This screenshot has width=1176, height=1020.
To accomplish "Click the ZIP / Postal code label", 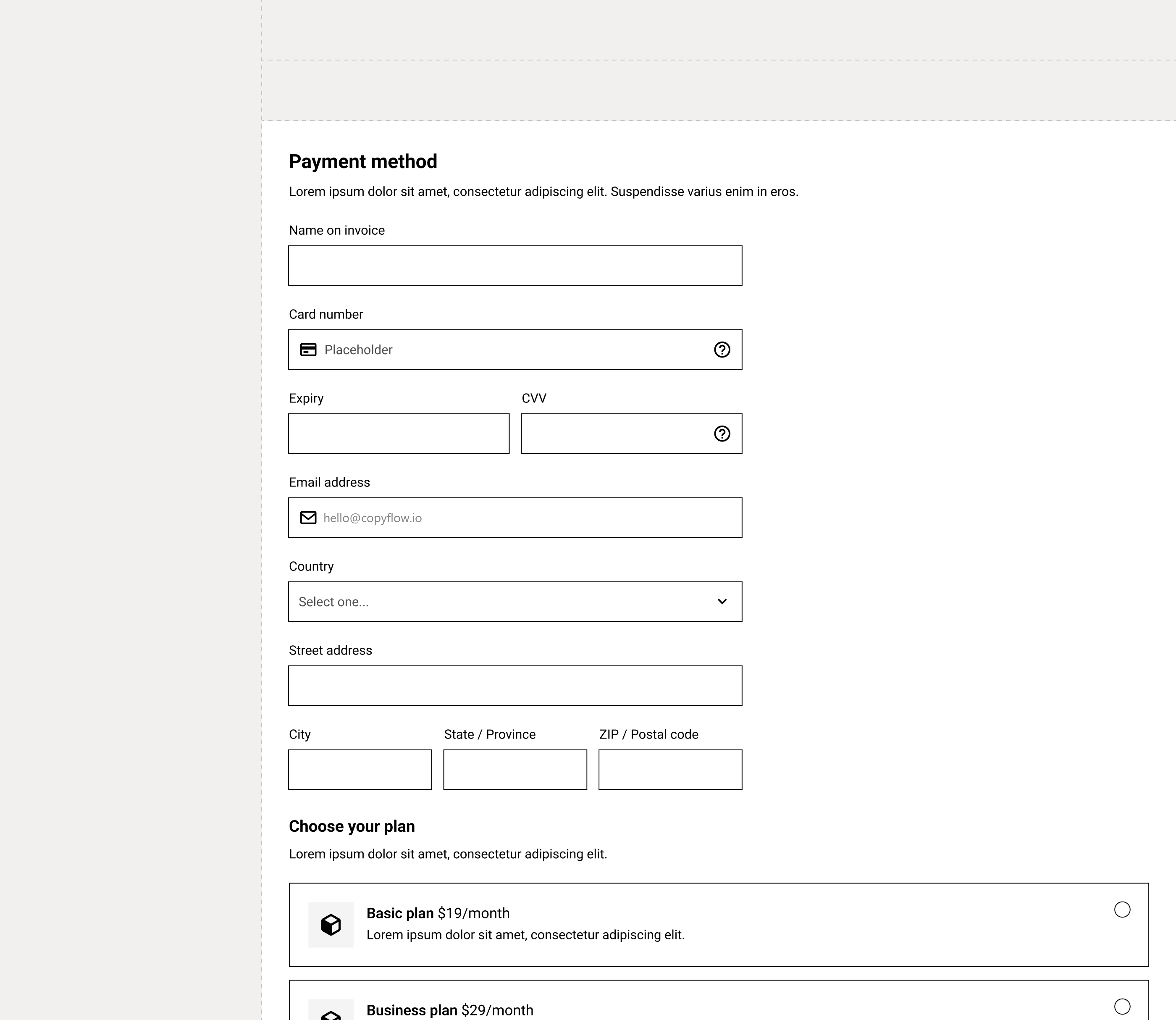I will [648, 734].
